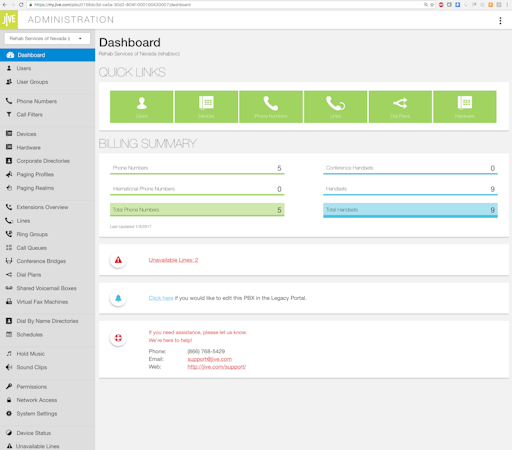Select Ring Groups in the sidebar
Viewport: 512px width, 450px height.
tap(32, 234)
